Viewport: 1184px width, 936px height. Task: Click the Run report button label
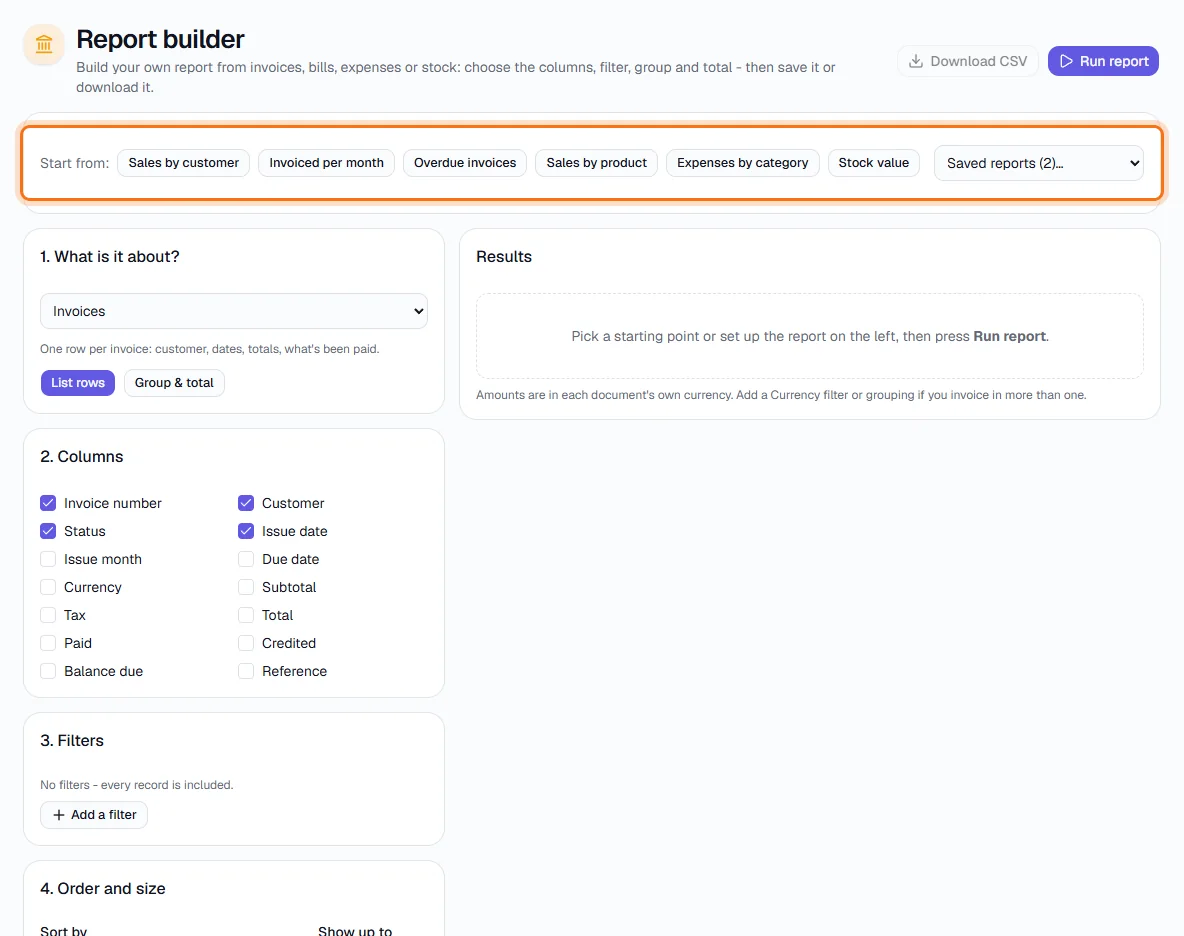(x=1114, y=61)
